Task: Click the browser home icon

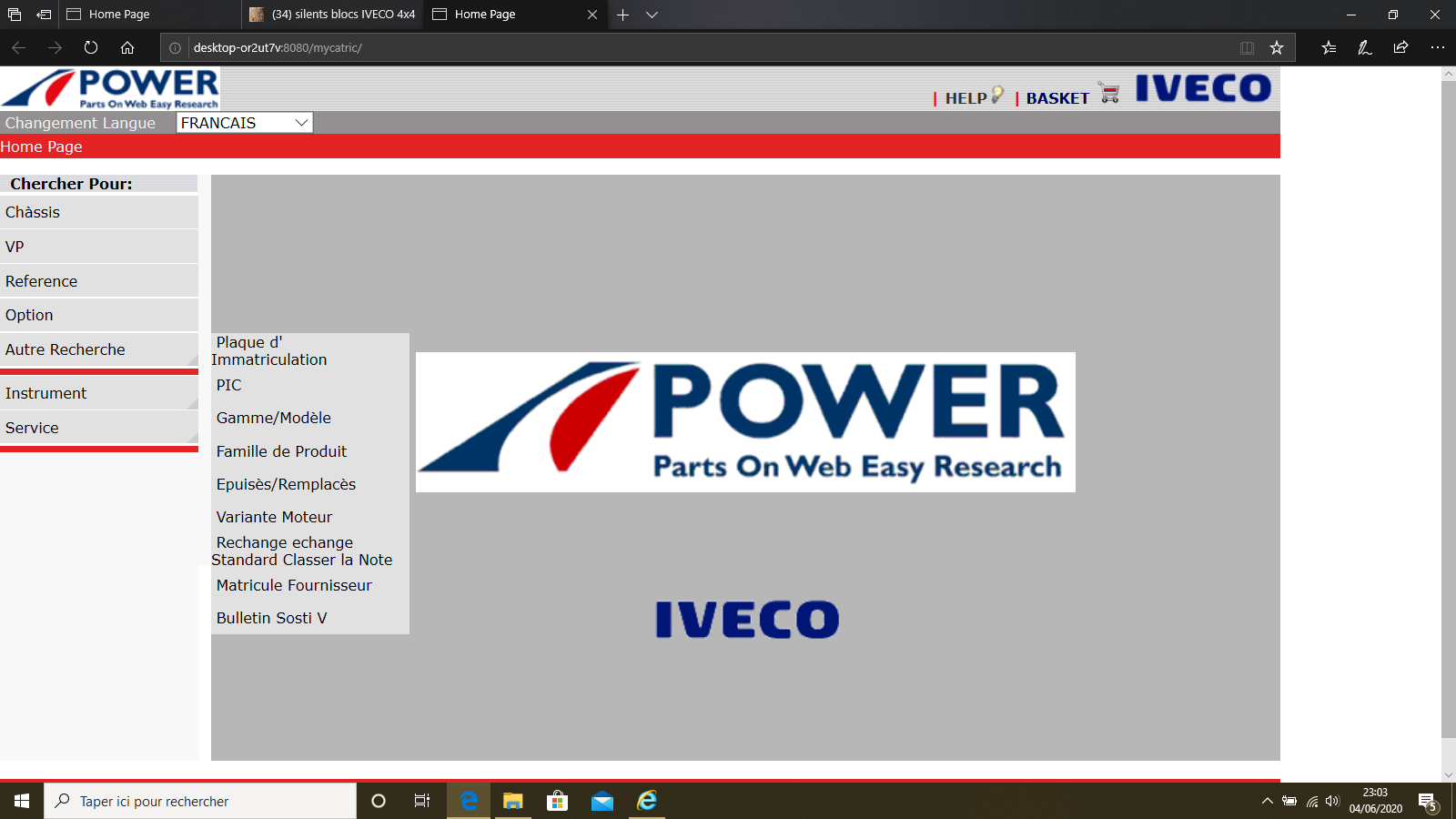Action: [127, 48]
